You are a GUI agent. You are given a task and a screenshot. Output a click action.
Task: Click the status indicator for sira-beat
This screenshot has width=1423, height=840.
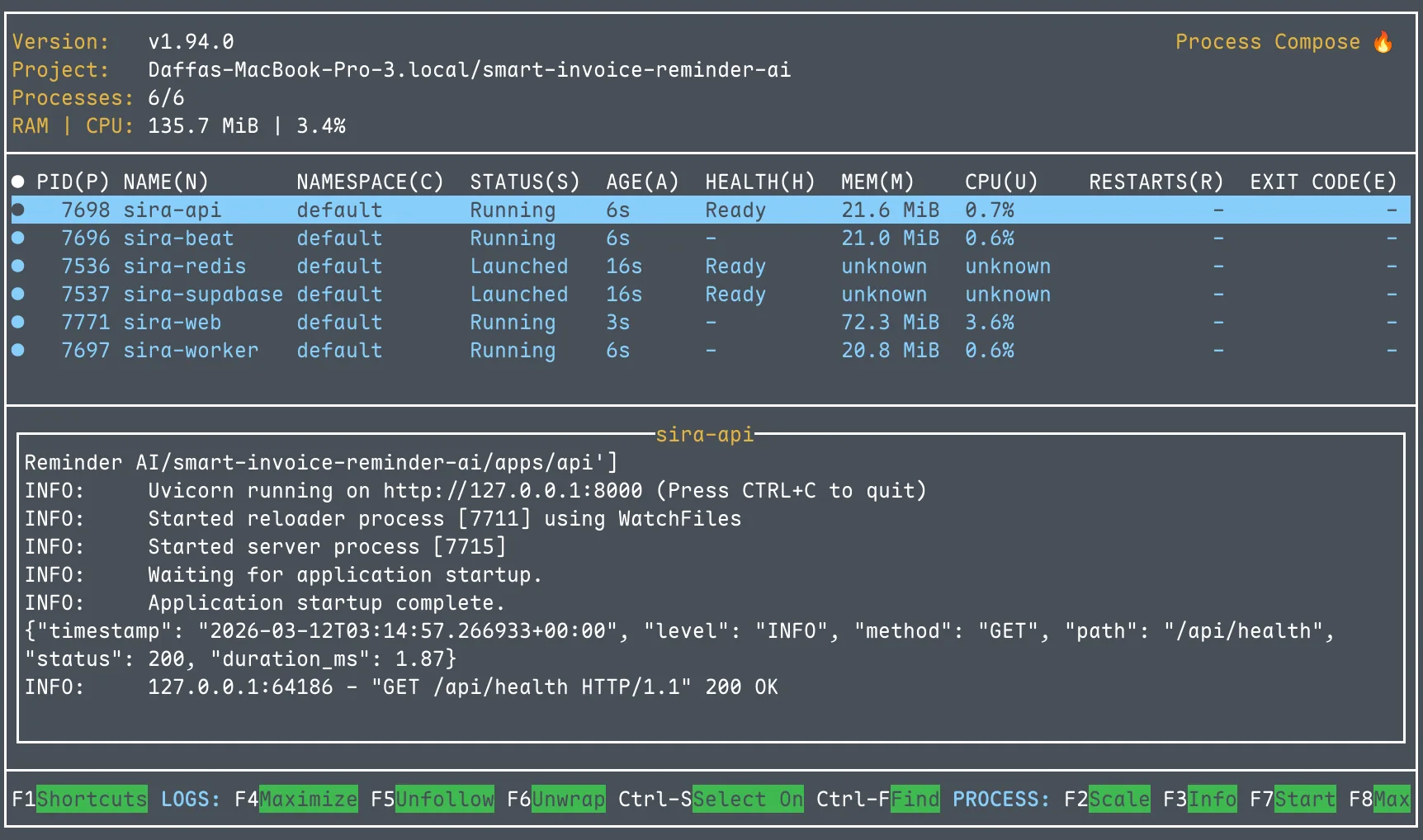pyautogui.click(x=19, y=238)
